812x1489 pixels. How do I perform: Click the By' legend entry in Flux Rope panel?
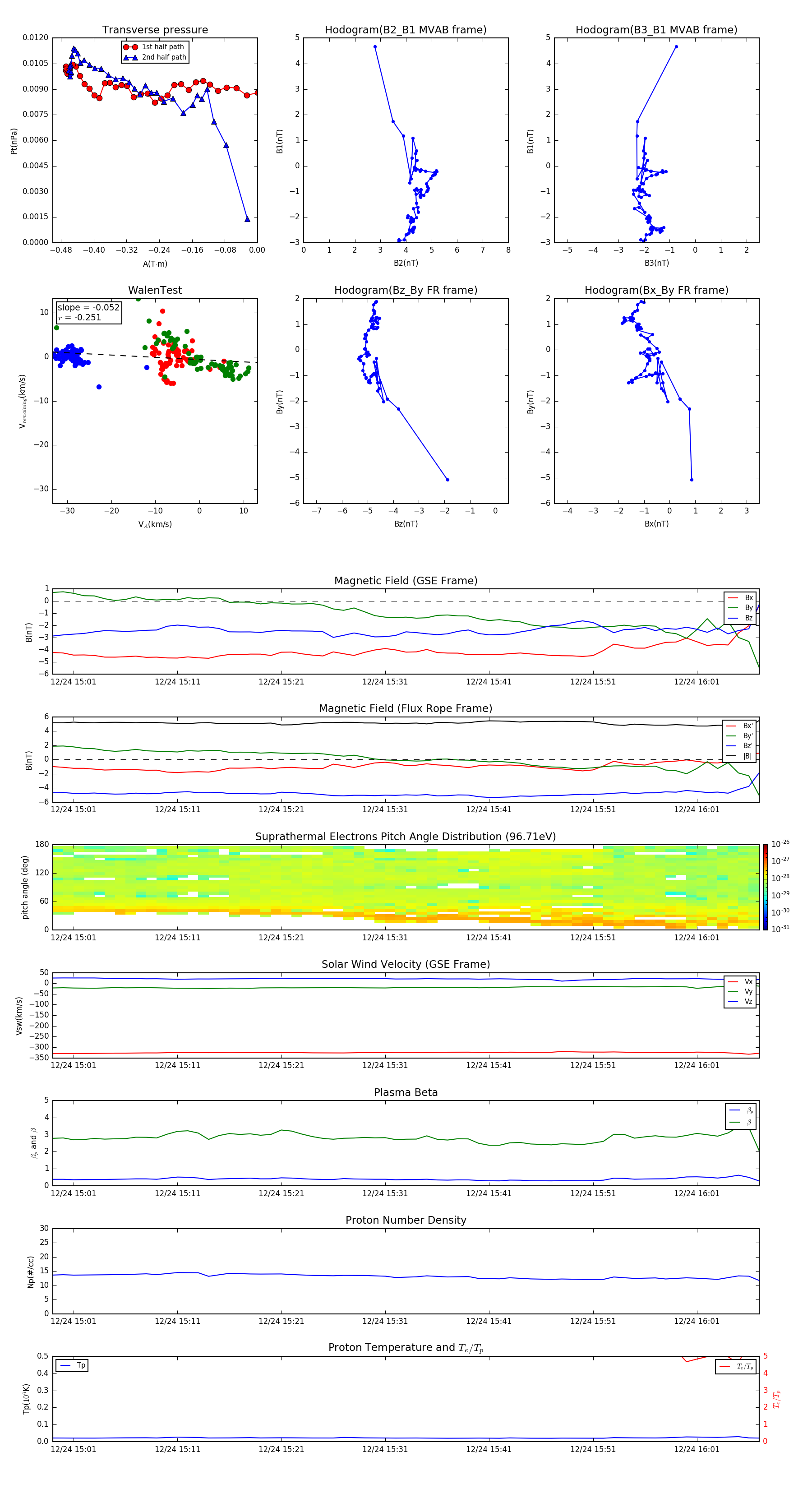tap(740, 736)
